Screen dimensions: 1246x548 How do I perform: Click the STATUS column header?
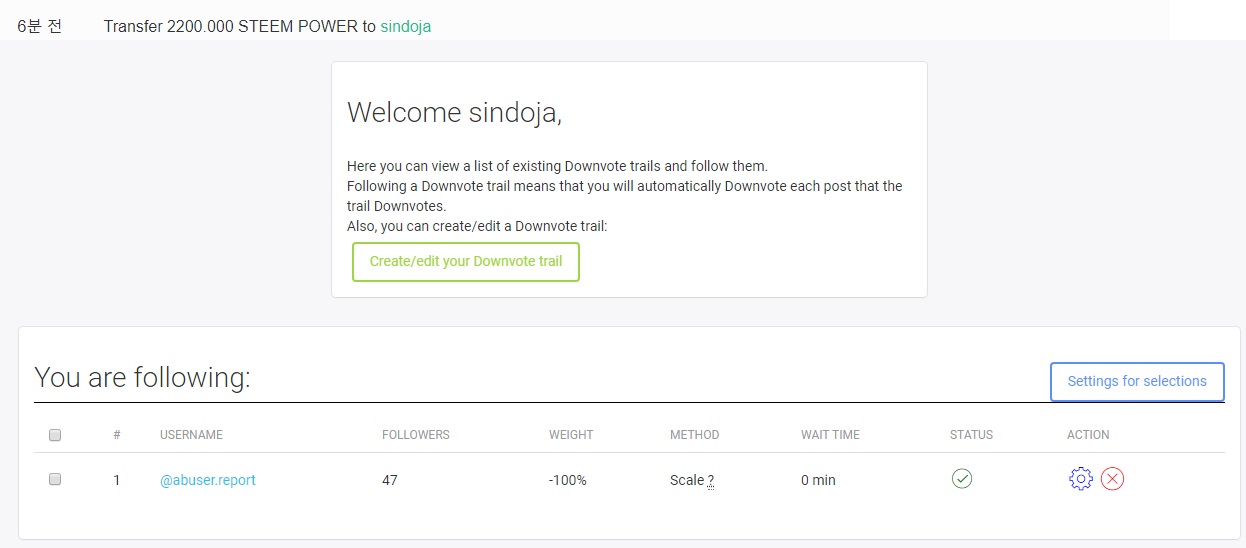point(971,435)
